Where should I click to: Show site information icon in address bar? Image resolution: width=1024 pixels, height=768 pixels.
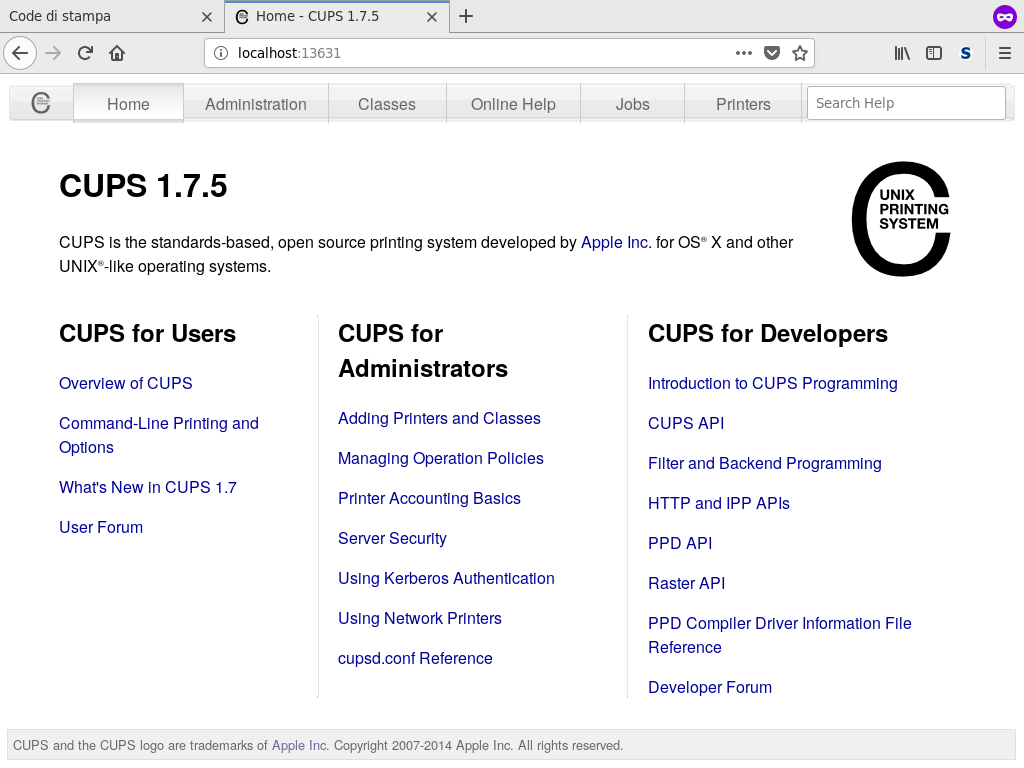tap(221, 53)
